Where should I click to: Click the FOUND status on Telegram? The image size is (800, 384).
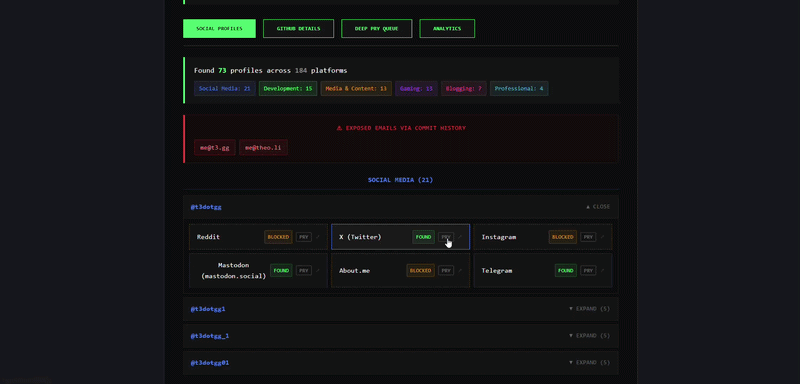tap(566, 271)
